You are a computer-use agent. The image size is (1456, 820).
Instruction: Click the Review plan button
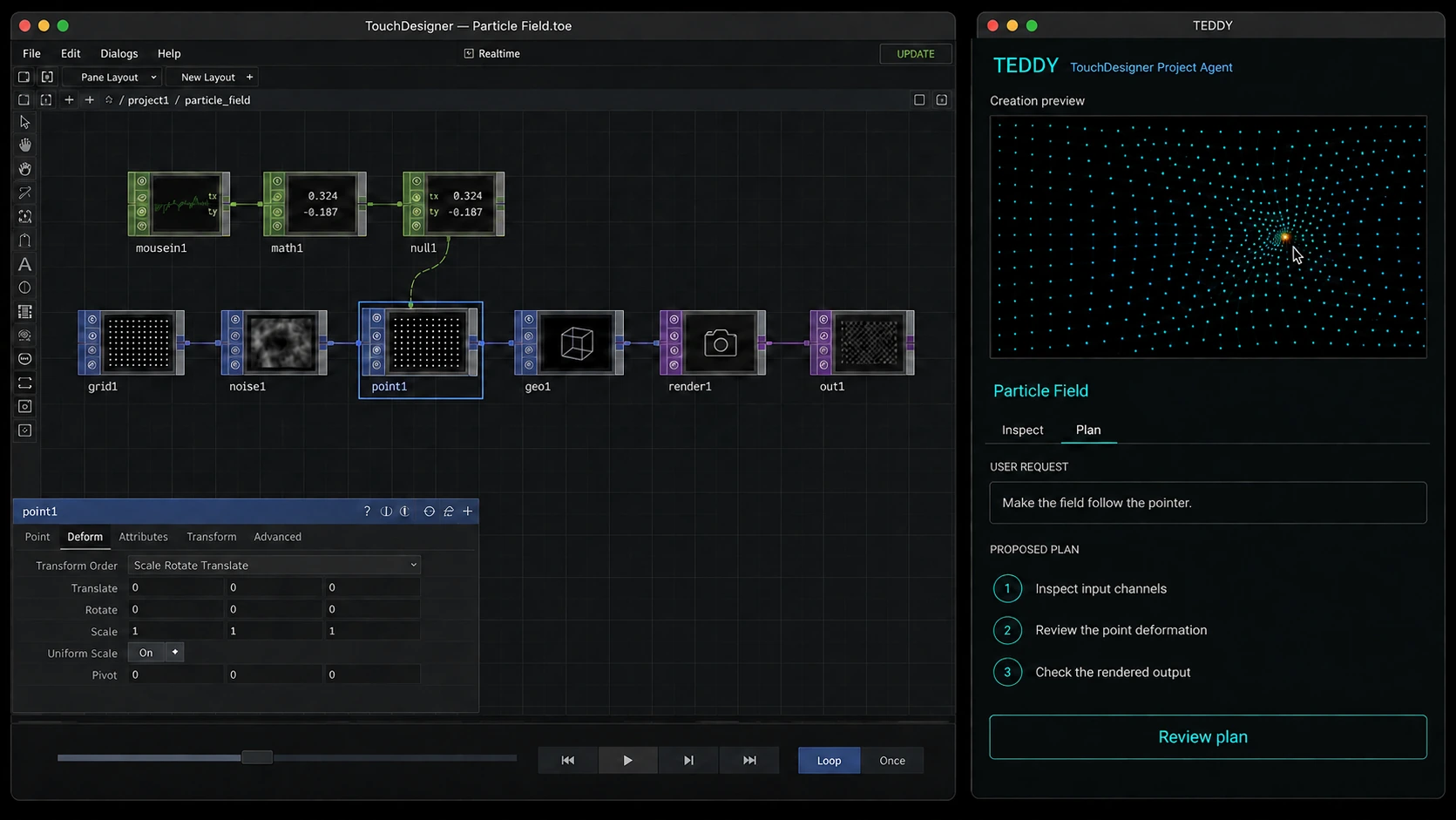click(x=1207, y=737)
